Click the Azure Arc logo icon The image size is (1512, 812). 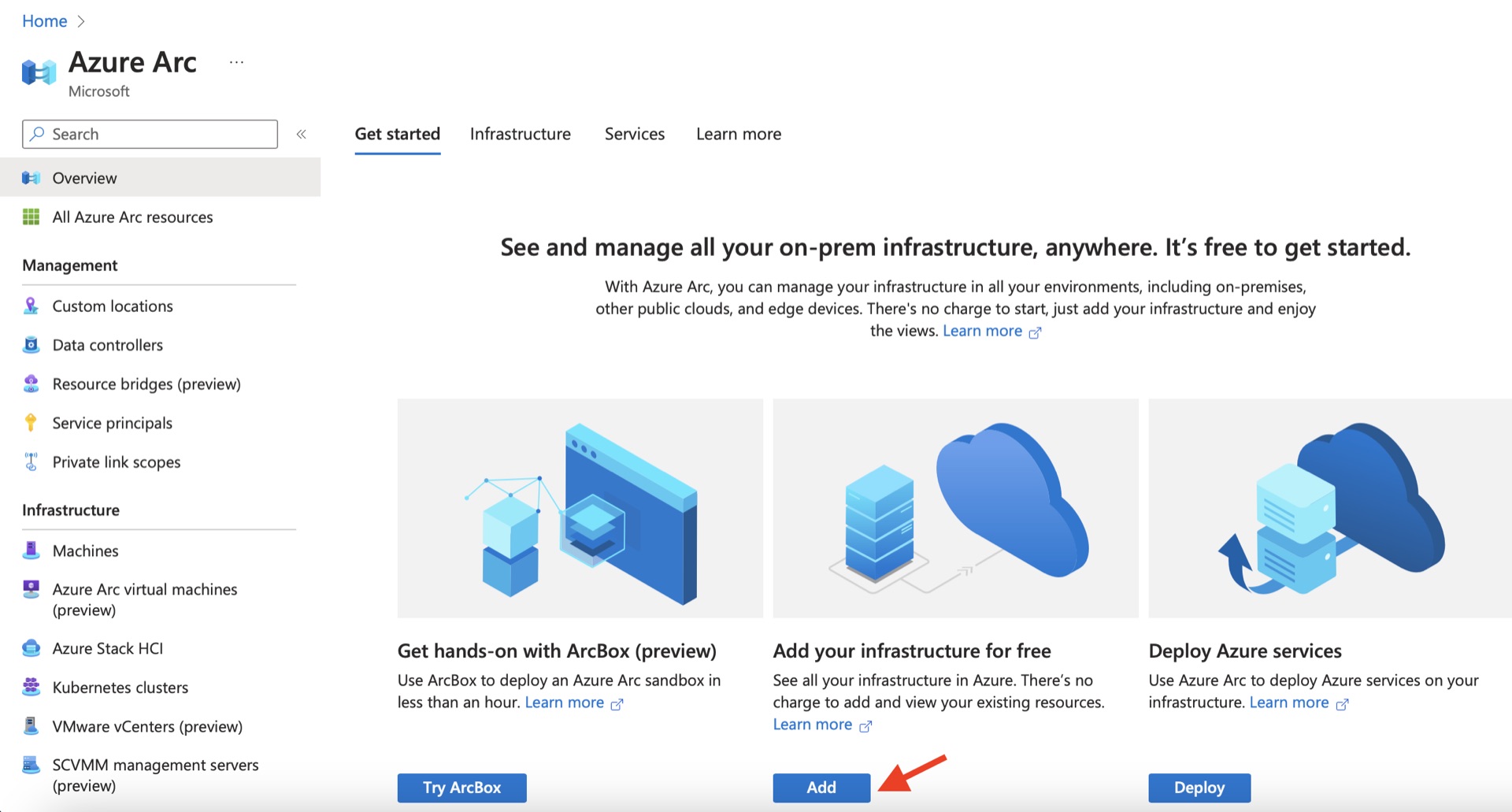coord(37,72)
